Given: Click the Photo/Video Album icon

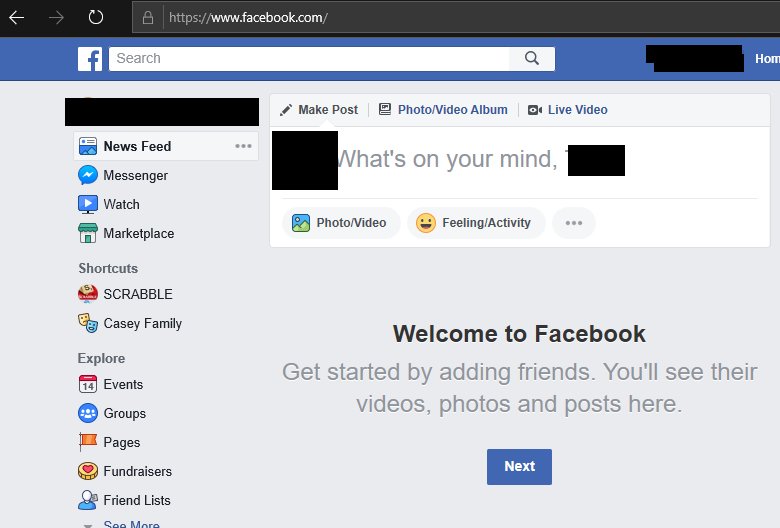Looking at the screenshot, I should click(x=385, y=109).
